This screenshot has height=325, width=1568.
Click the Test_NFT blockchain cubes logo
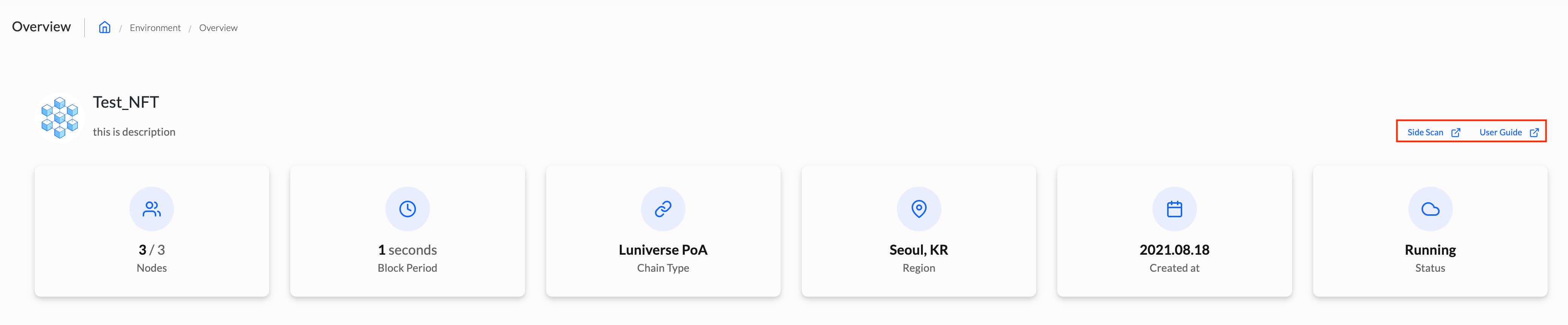click(x=60, y=117)
